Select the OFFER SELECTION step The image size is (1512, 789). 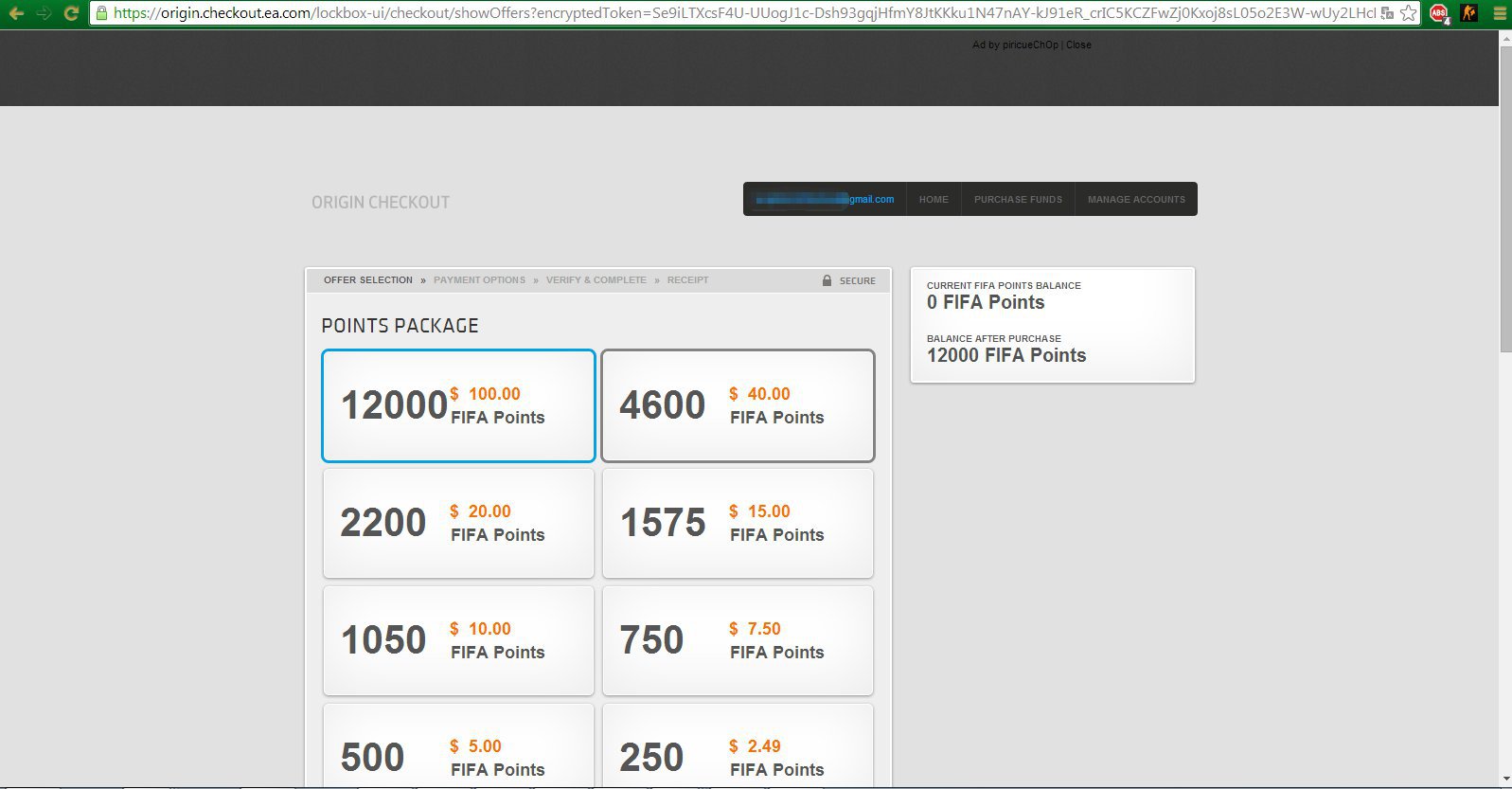pos(368,280)
